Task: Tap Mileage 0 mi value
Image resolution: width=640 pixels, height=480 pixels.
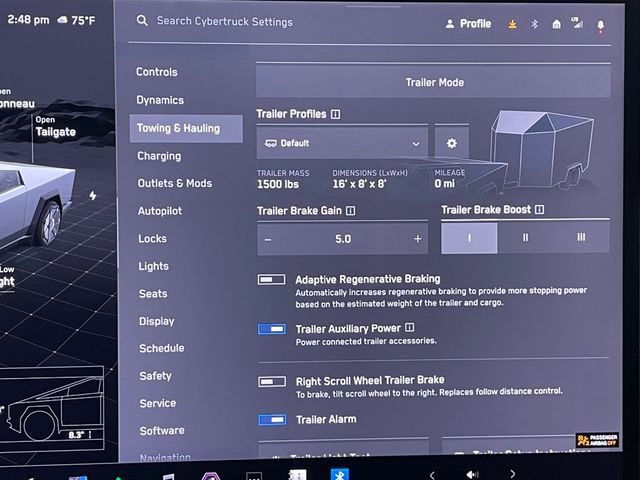Action: [x=444, y=184]
